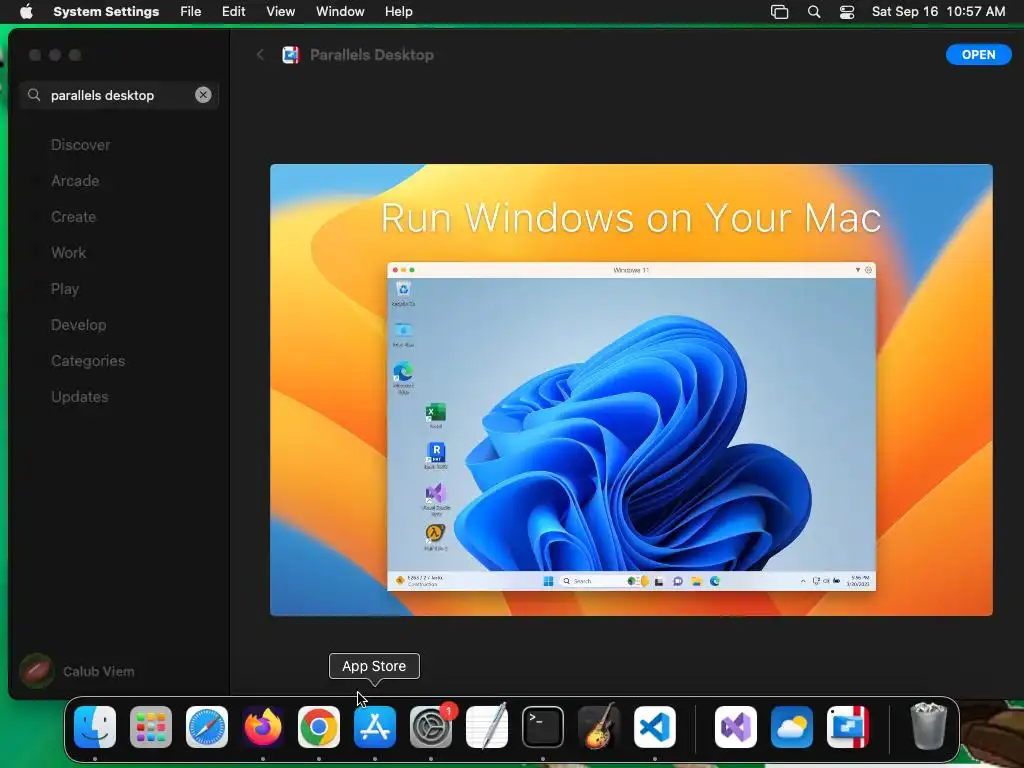Viewport: 1024px width, 768px height.
Task: Go back with the chevron arrow
Action: click(x=260, y=55)
